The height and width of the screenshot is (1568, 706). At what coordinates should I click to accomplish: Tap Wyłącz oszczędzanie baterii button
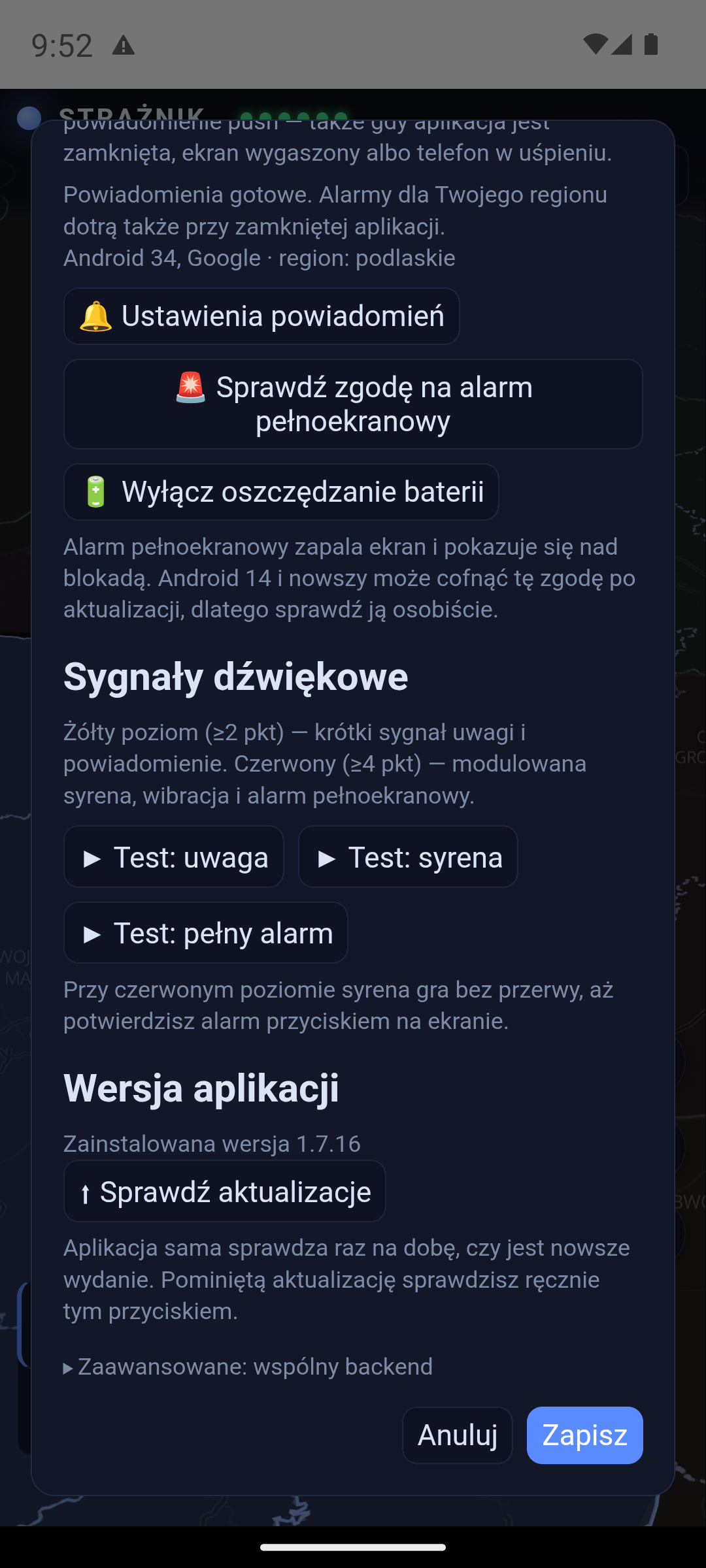point(281,492)
